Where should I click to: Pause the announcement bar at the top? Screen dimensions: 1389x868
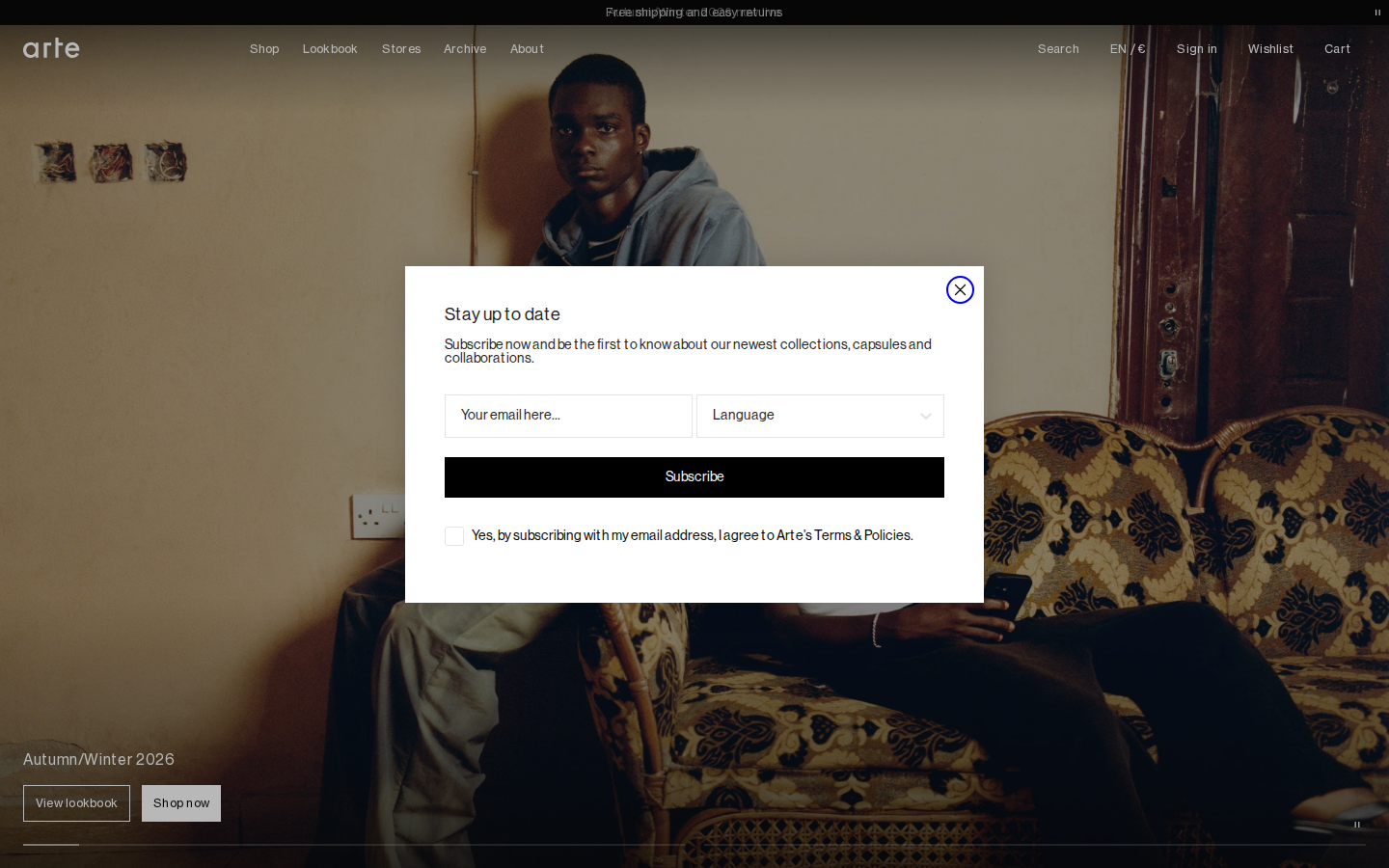[x=1377, y=13]
